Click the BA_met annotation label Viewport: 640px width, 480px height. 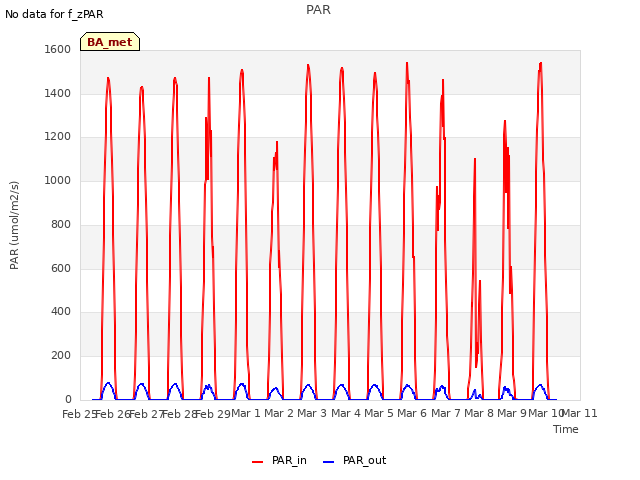coord(110,42)
